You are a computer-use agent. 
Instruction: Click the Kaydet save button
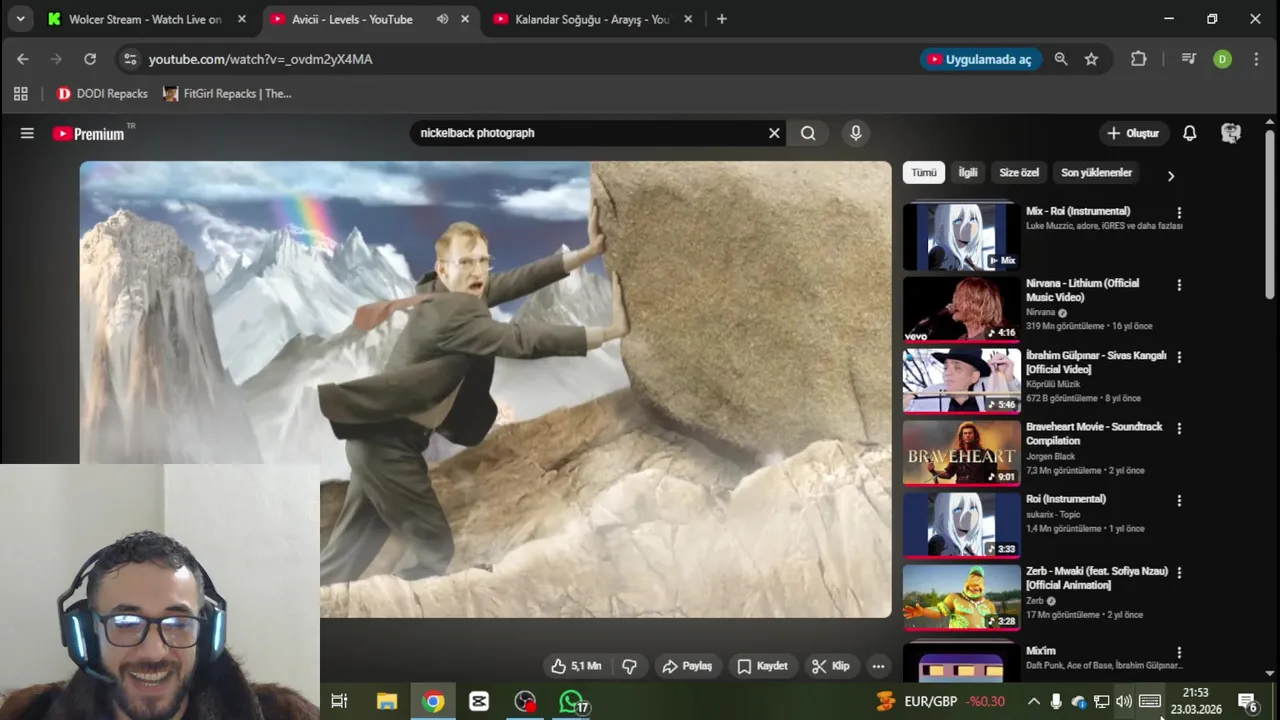click(x=762, y=666)
